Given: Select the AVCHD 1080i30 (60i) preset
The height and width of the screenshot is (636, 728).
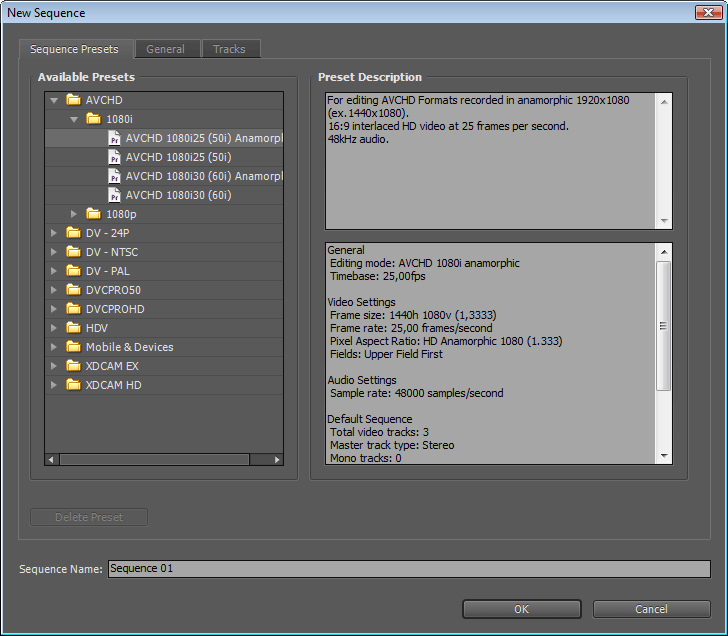Looking at the screenshot, I should point(164,195).
